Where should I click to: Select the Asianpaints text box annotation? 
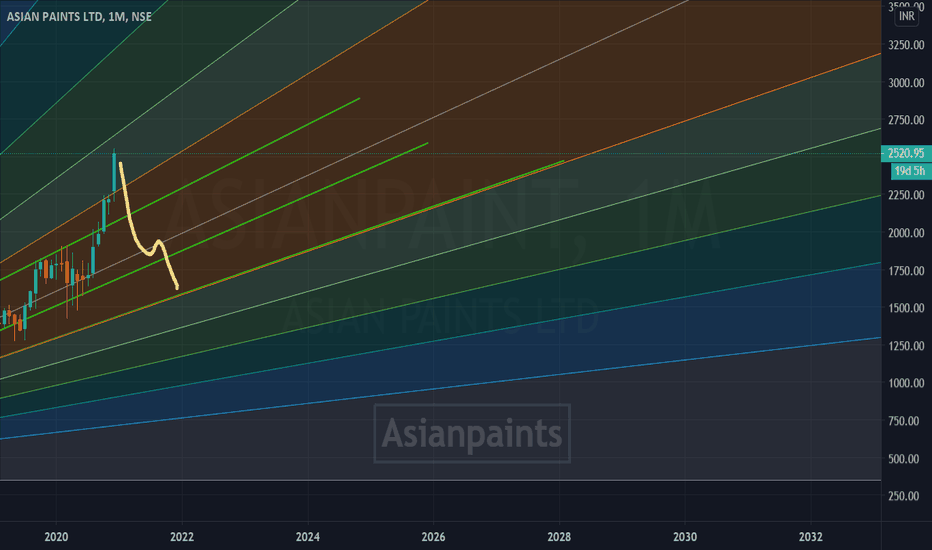pos(472,433)
